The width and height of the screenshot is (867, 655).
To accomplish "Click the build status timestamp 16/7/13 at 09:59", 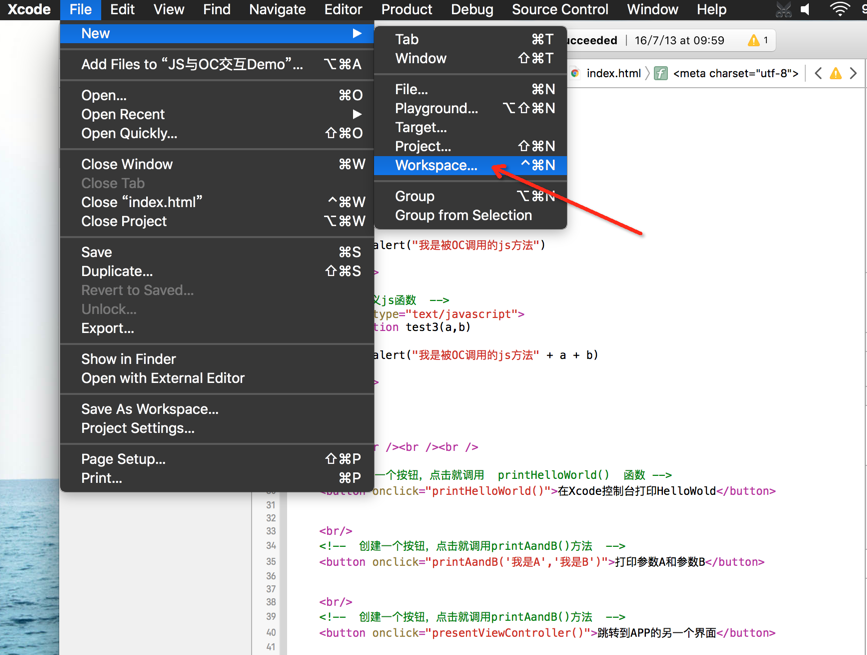I will (679, 40).
